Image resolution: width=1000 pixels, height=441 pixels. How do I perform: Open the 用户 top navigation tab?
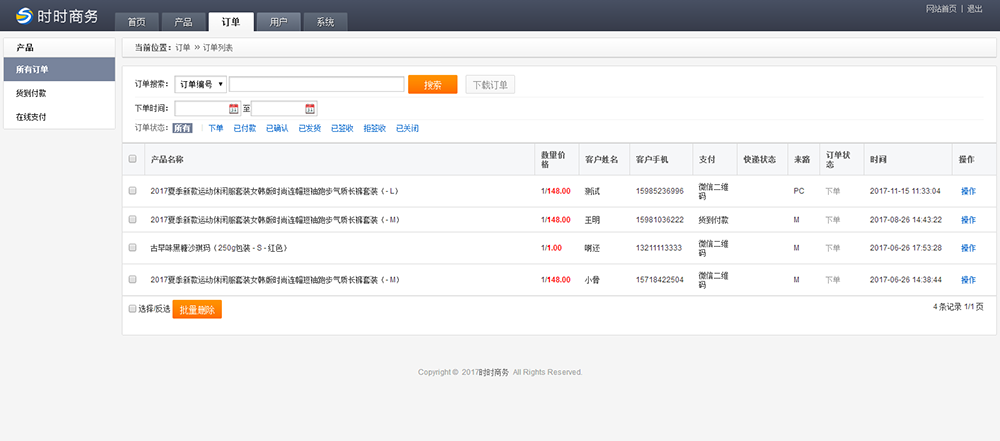pos(278,22)
